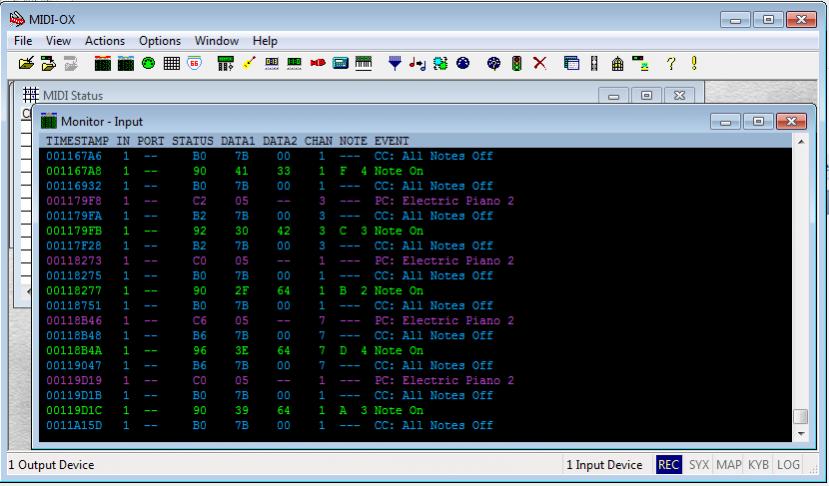Image resolution: width=829 pixels, height=486 pixels.
Task: Open the piano keyboard toolbar icon
Action: pos(363,63)
